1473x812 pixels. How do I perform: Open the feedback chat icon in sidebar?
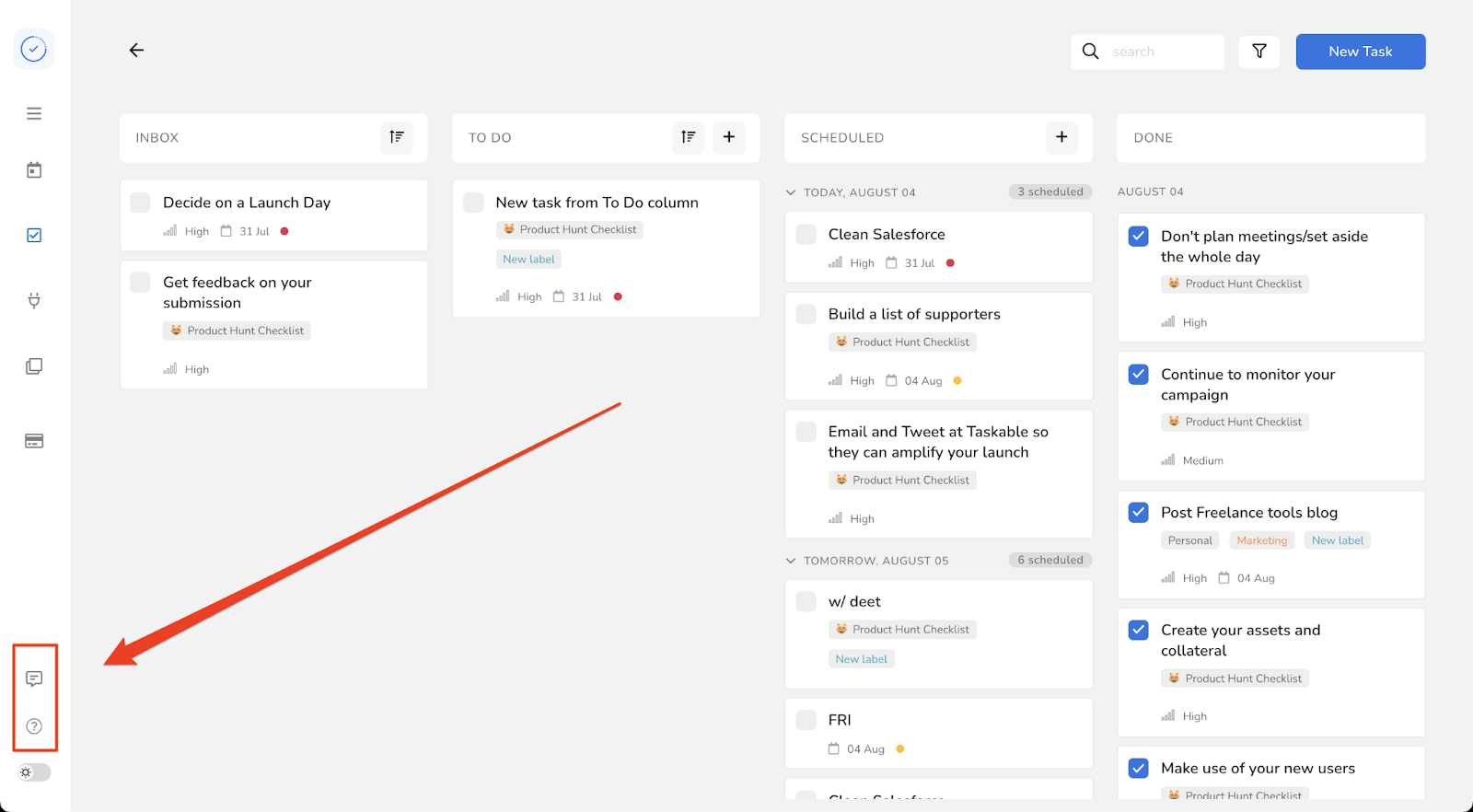click(x=34, y=679)
